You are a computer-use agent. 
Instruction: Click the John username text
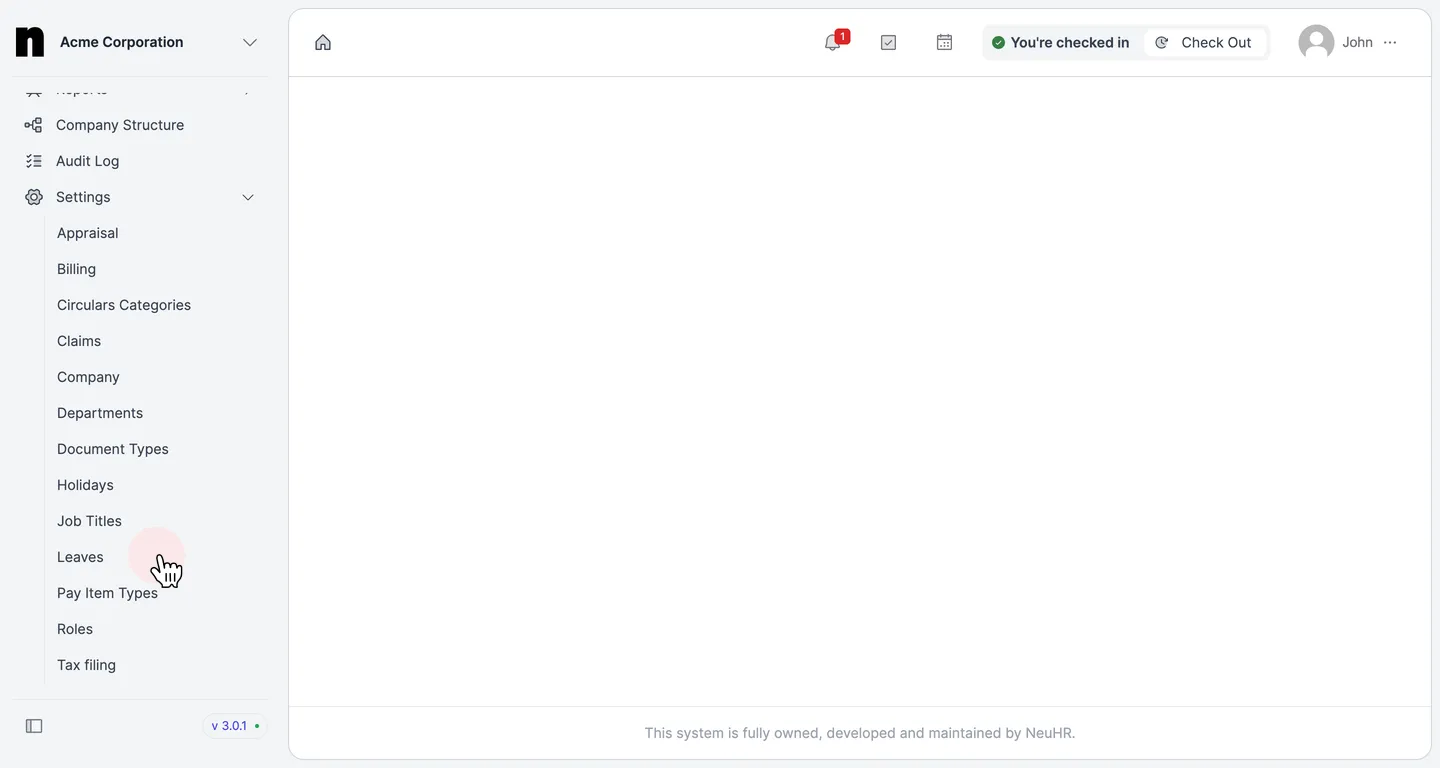coord(1357,42)
